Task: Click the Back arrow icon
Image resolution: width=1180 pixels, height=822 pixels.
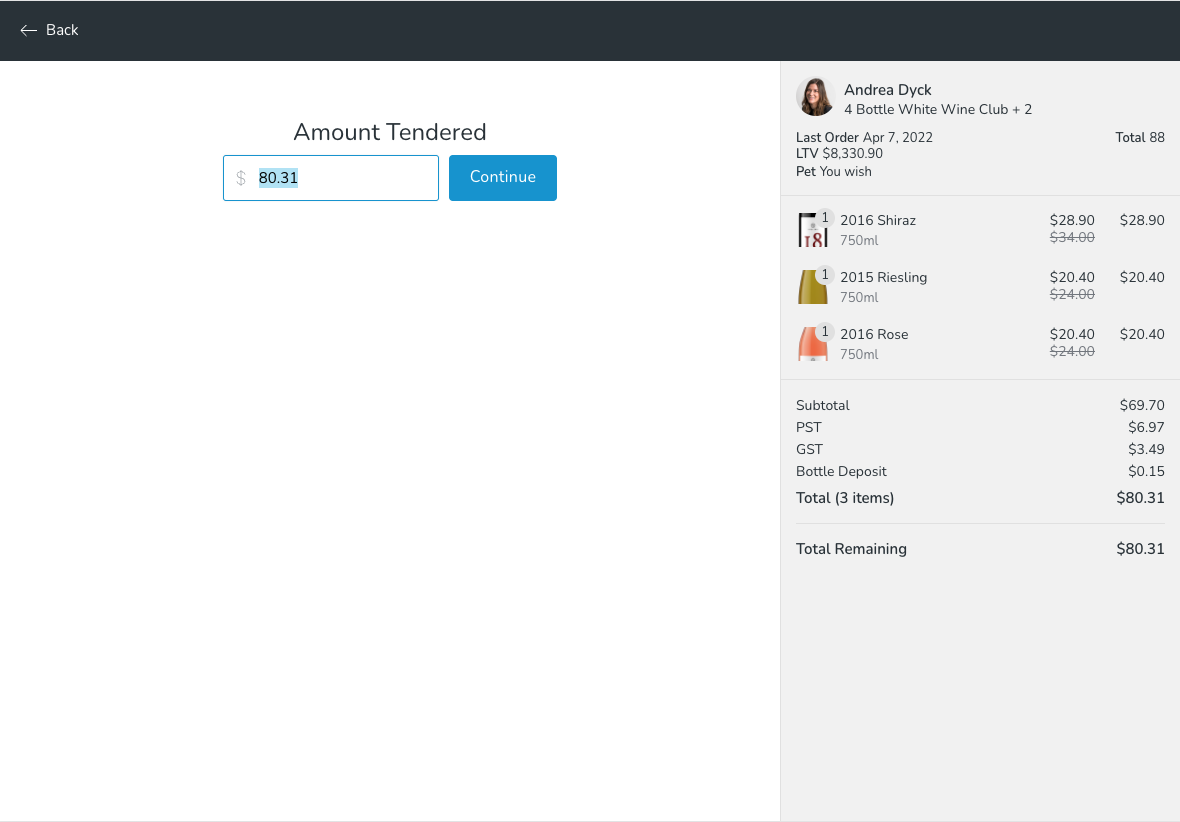Action: (x=28, y=31)
